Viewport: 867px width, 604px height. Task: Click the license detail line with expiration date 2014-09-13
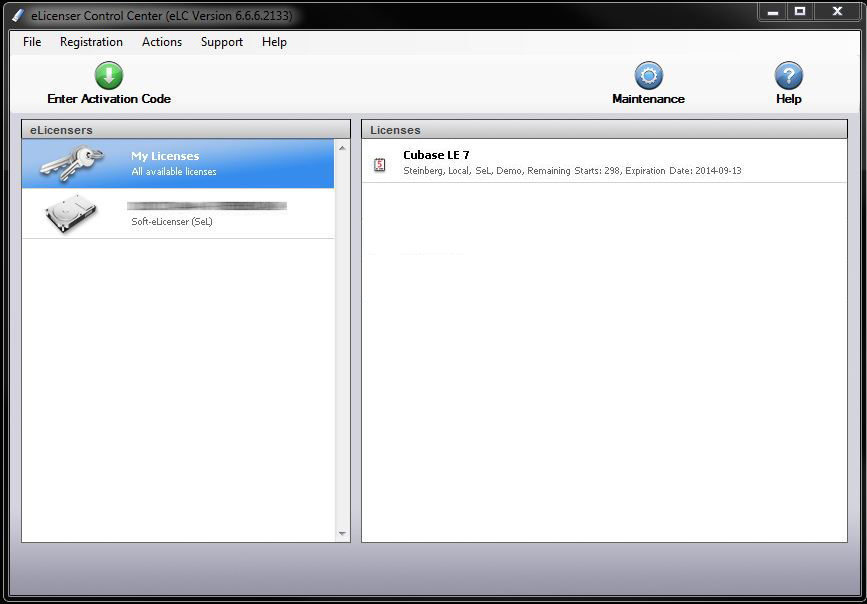[572, 171]
